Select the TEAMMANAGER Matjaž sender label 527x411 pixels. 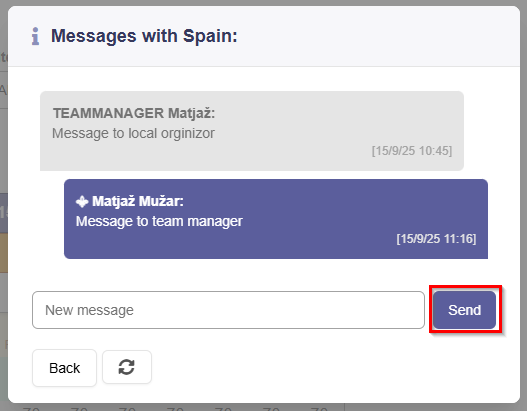[x=134, y=113]
